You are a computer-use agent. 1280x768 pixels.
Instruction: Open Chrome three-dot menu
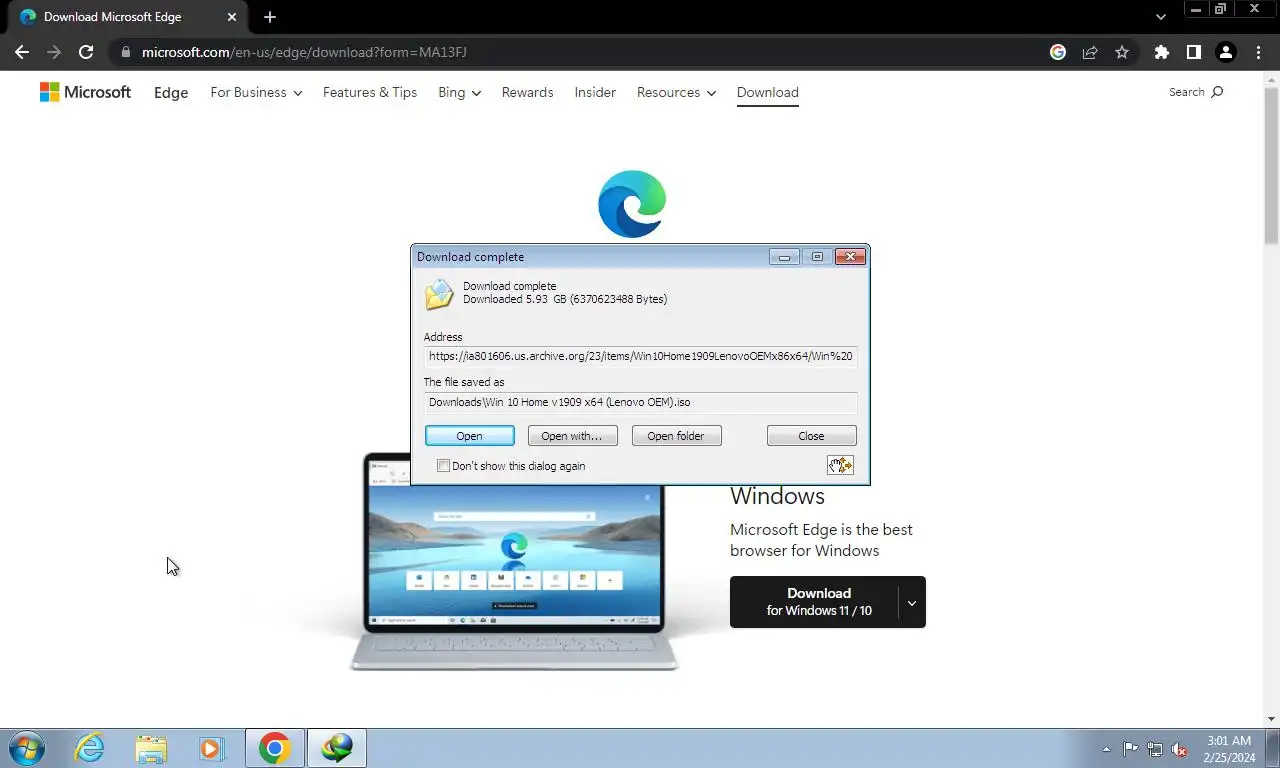[1258, 52]
